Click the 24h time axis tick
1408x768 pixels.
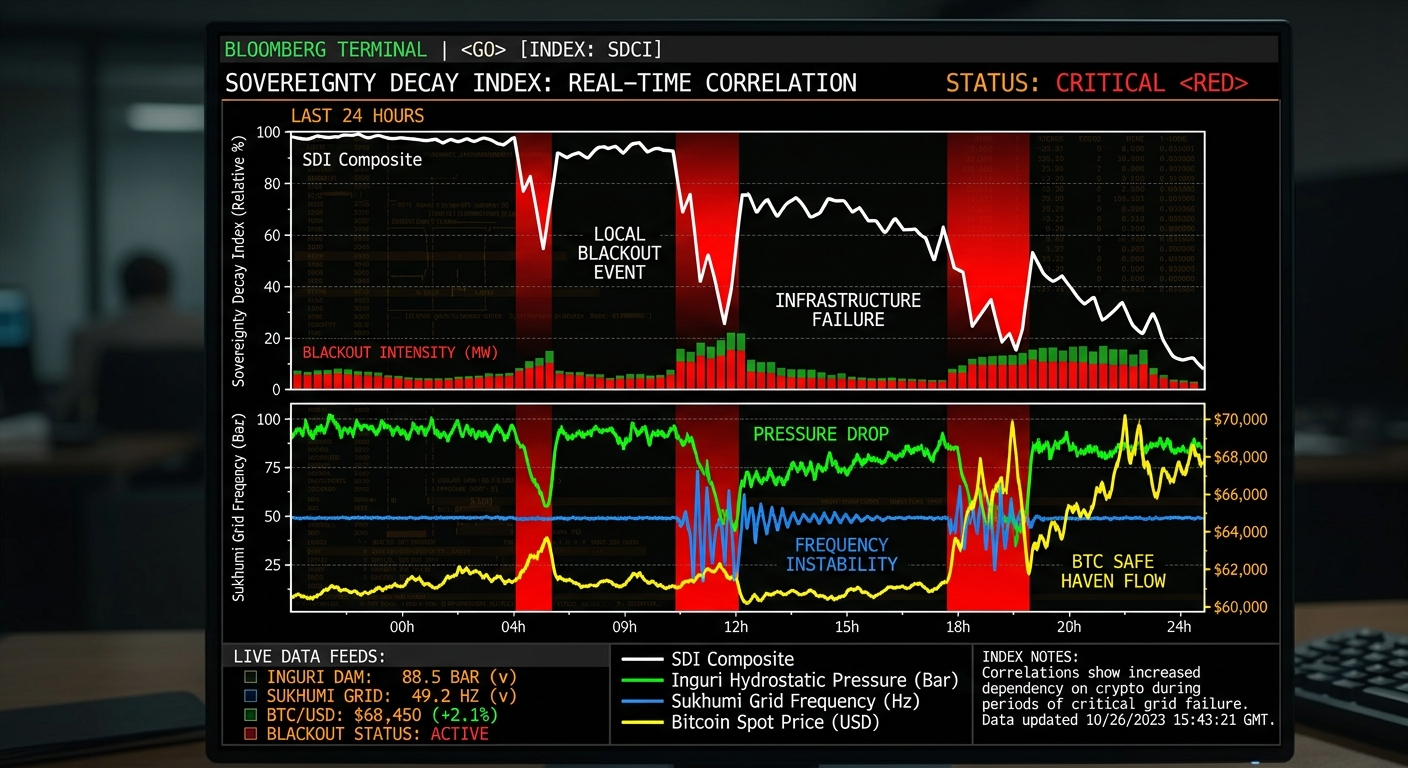[x=1180, y=627]
